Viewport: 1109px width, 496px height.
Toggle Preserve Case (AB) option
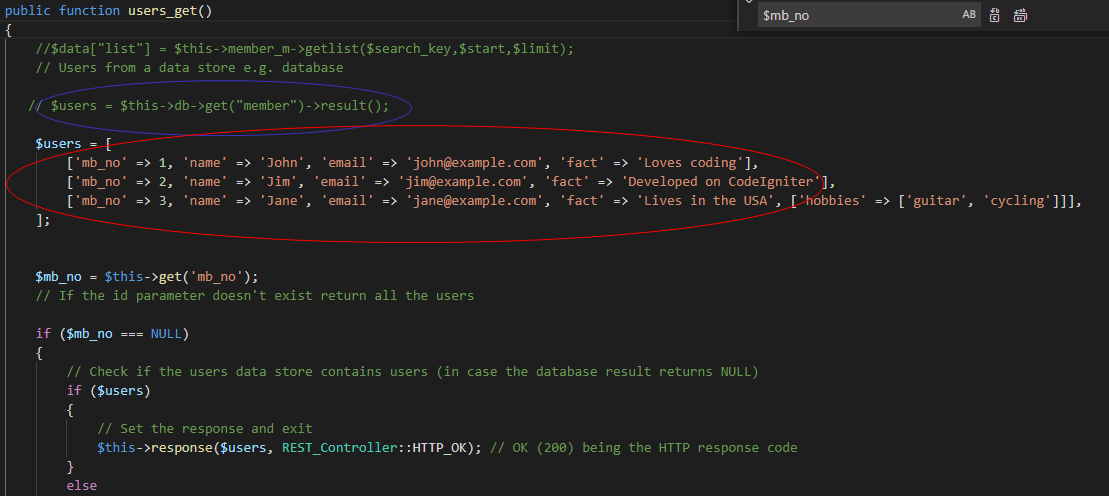969,15
